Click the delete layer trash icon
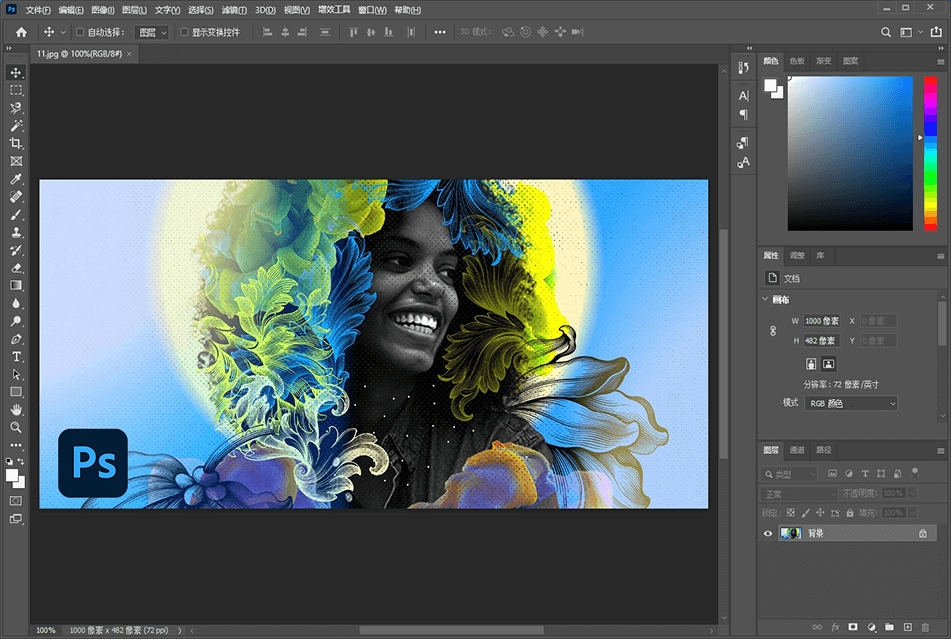951x639 pixels. [926, 627]
